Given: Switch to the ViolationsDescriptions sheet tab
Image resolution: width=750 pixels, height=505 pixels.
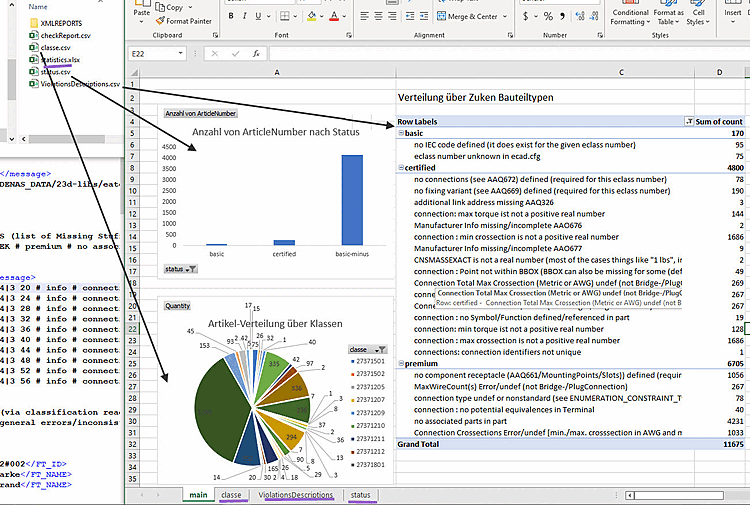Looking at the screenshot, I should (x=295, y=495).
